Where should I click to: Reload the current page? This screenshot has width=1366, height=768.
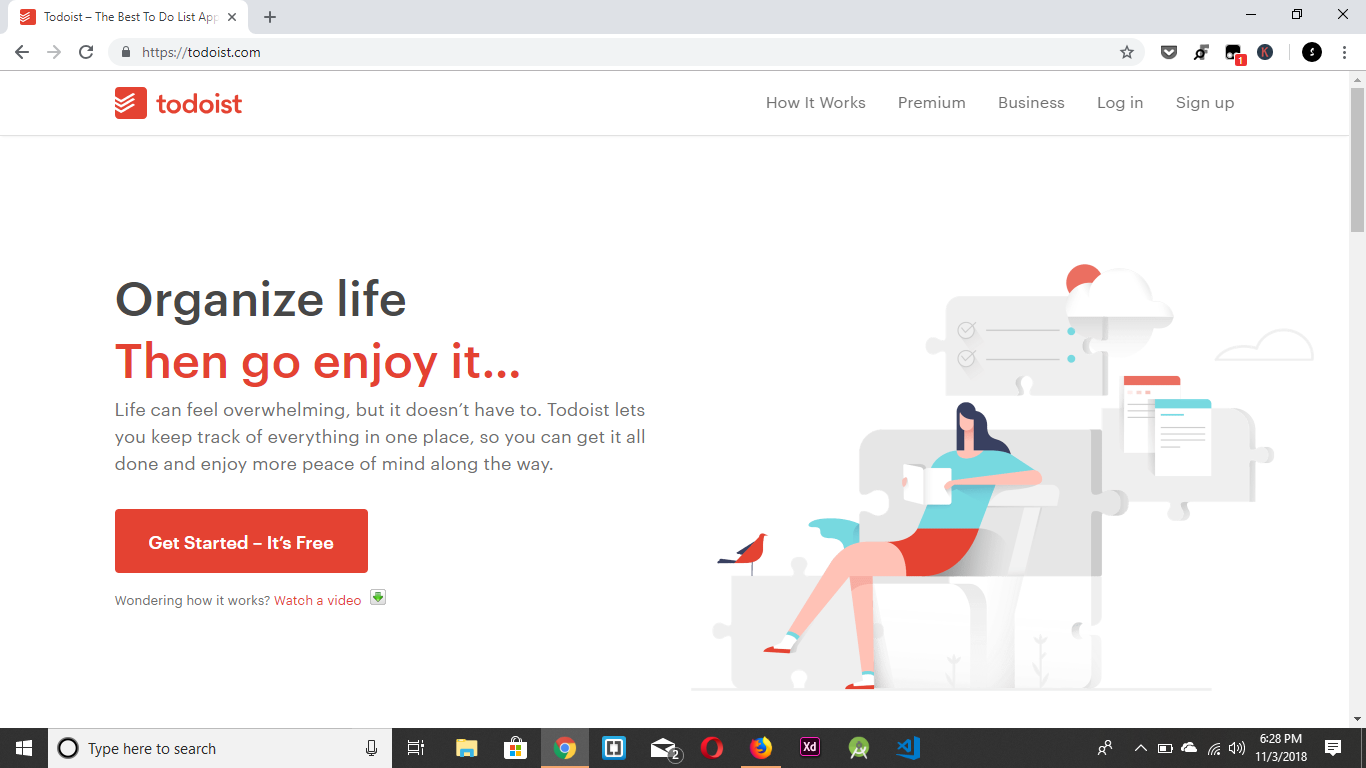point(86,52)
